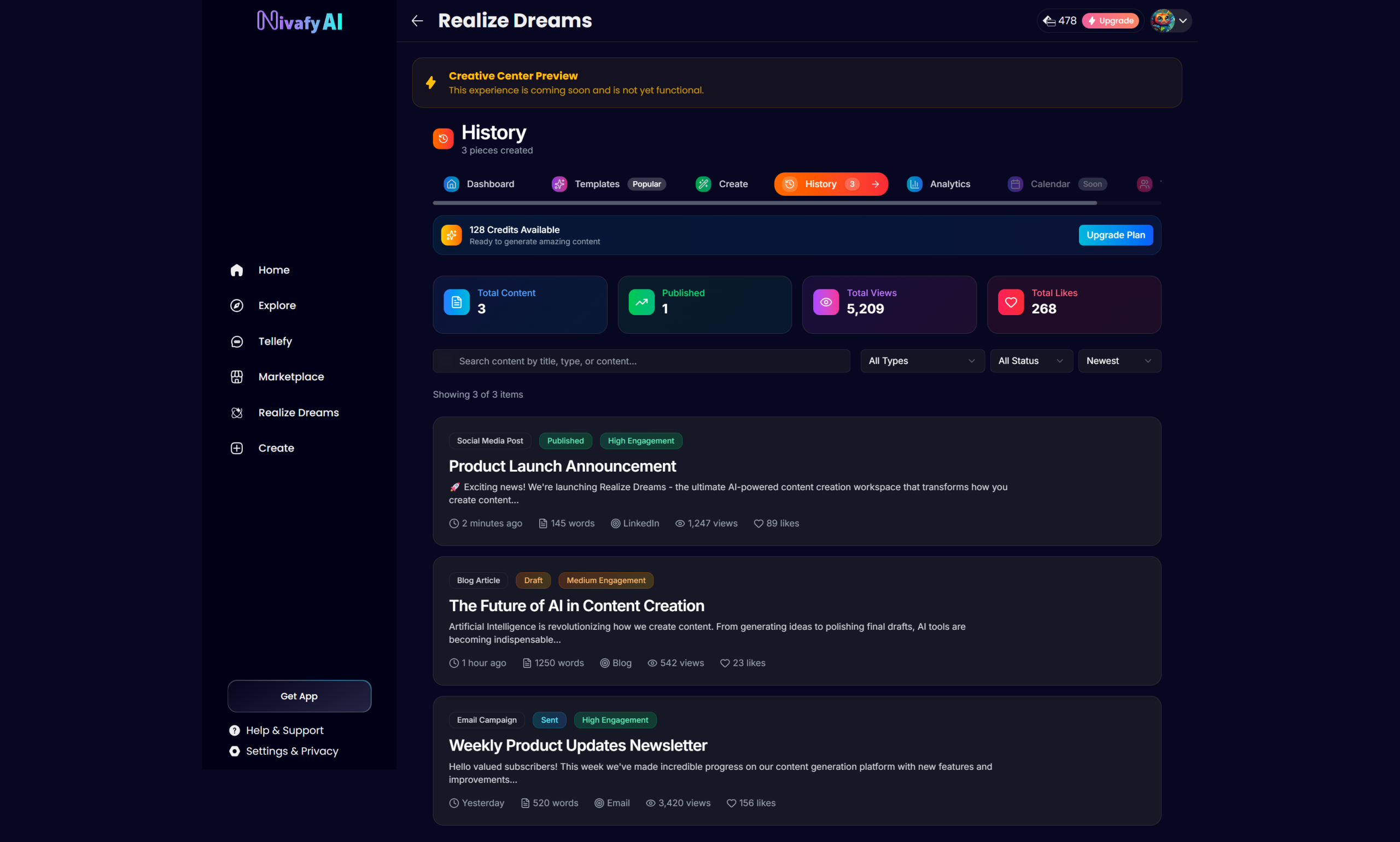
Task: Expand the profile avatar menu chevron
Action: pyautogui.click(x=1183, y=21)
